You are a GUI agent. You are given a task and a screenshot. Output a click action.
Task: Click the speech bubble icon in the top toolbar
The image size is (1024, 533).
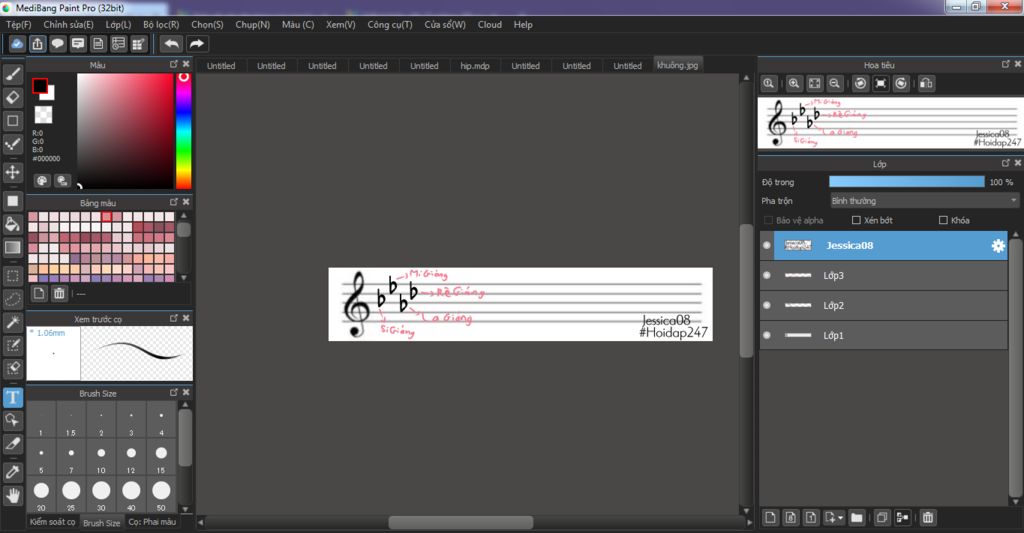click(x=57, y=44)
